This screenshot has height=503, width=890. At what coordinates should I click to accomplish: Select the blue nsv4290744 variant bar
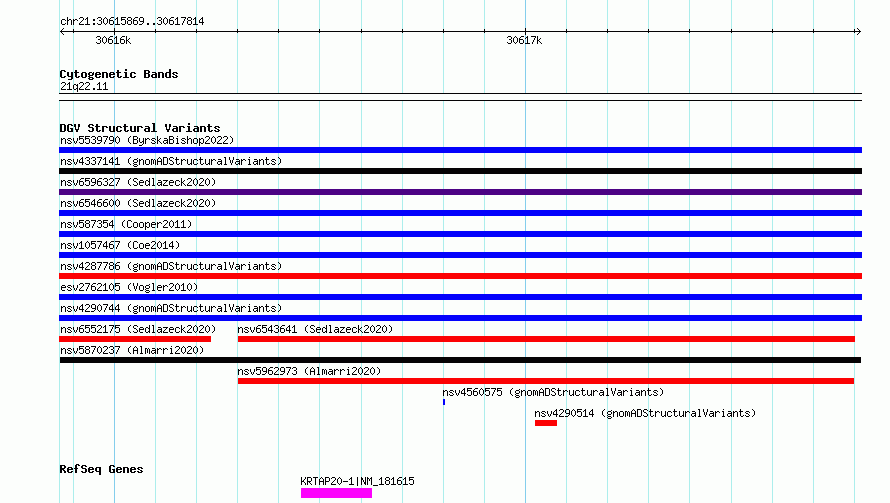coord(460,318)
